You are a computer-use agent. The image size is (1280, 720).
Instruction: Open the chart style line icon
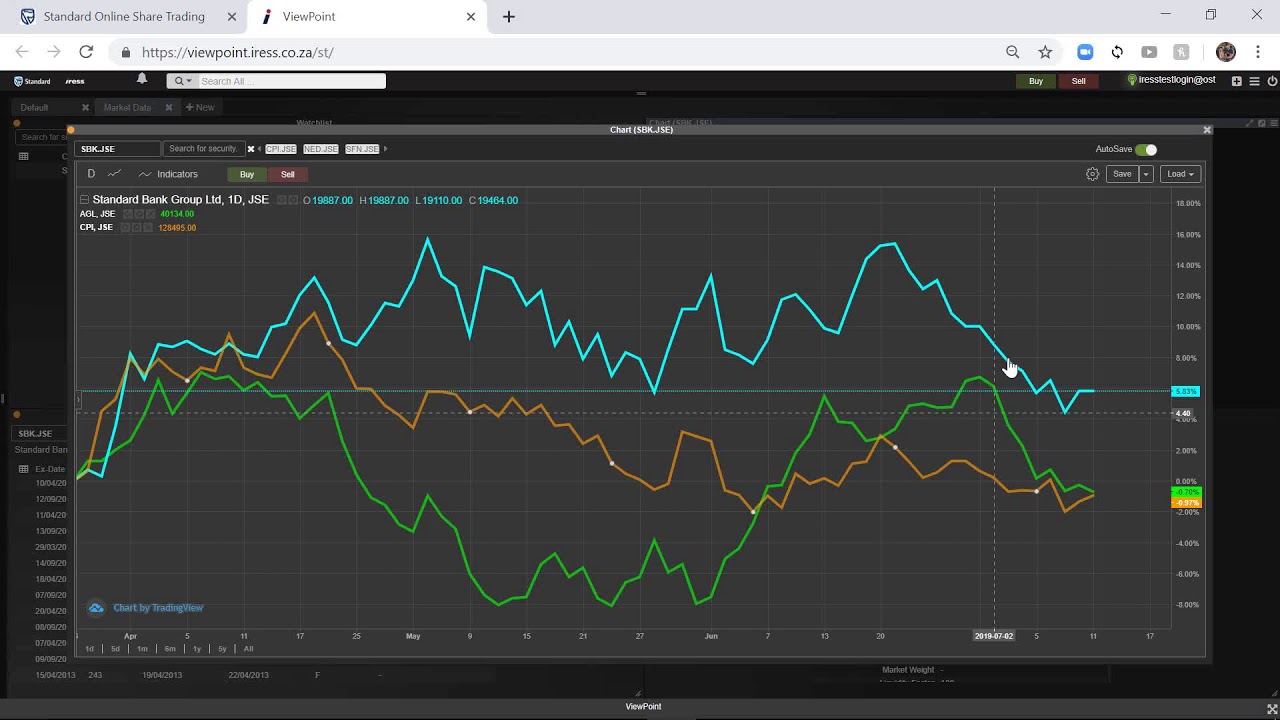115,174
